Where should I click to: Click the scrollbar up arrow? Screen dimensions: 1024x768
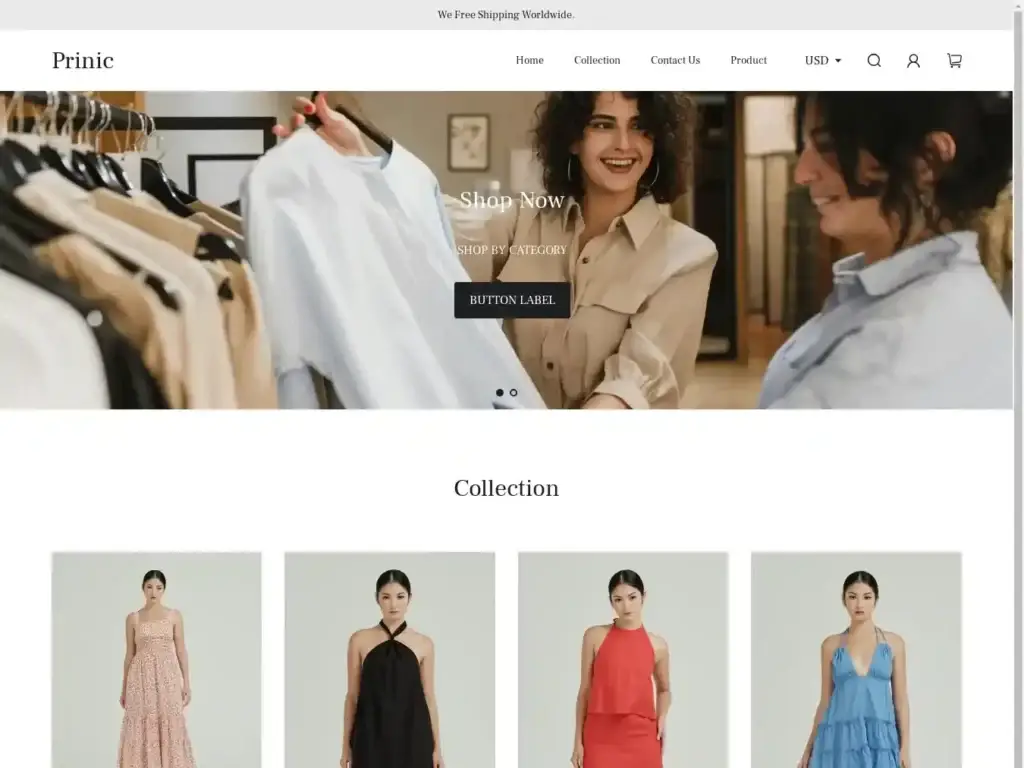1018,6
